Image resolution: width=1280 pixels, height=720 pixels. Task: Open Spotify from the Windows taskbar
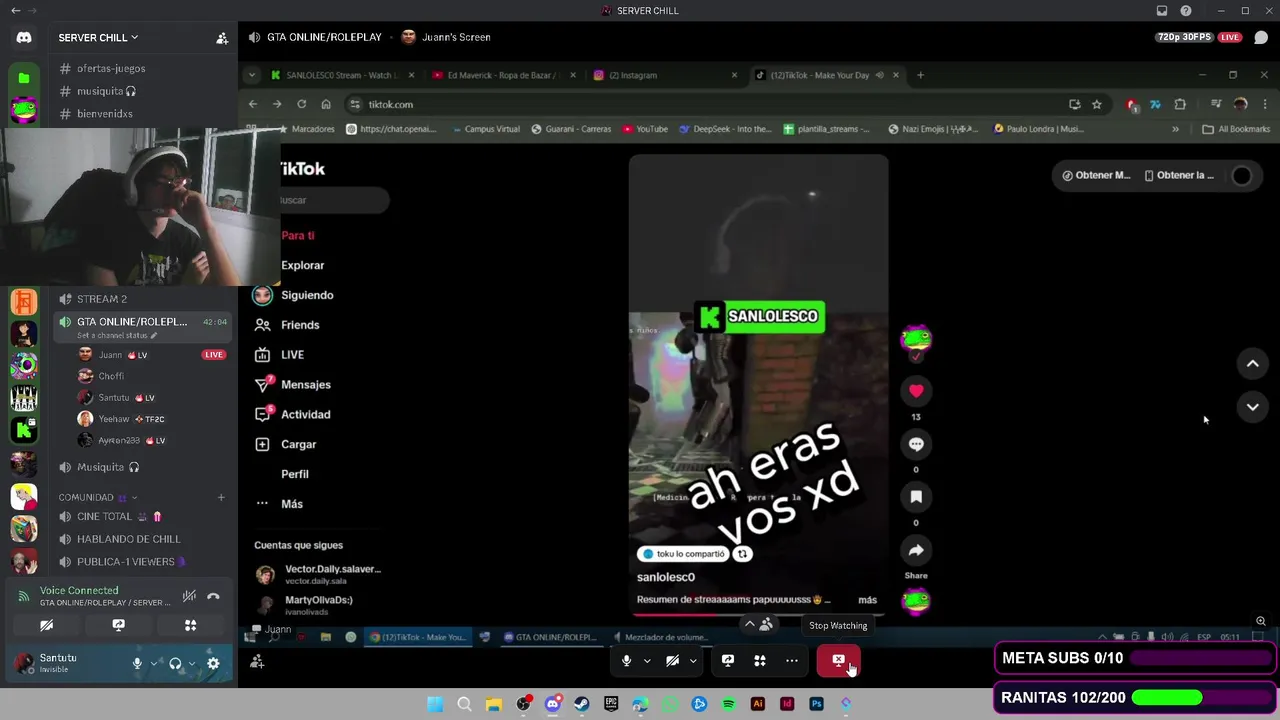728,704
